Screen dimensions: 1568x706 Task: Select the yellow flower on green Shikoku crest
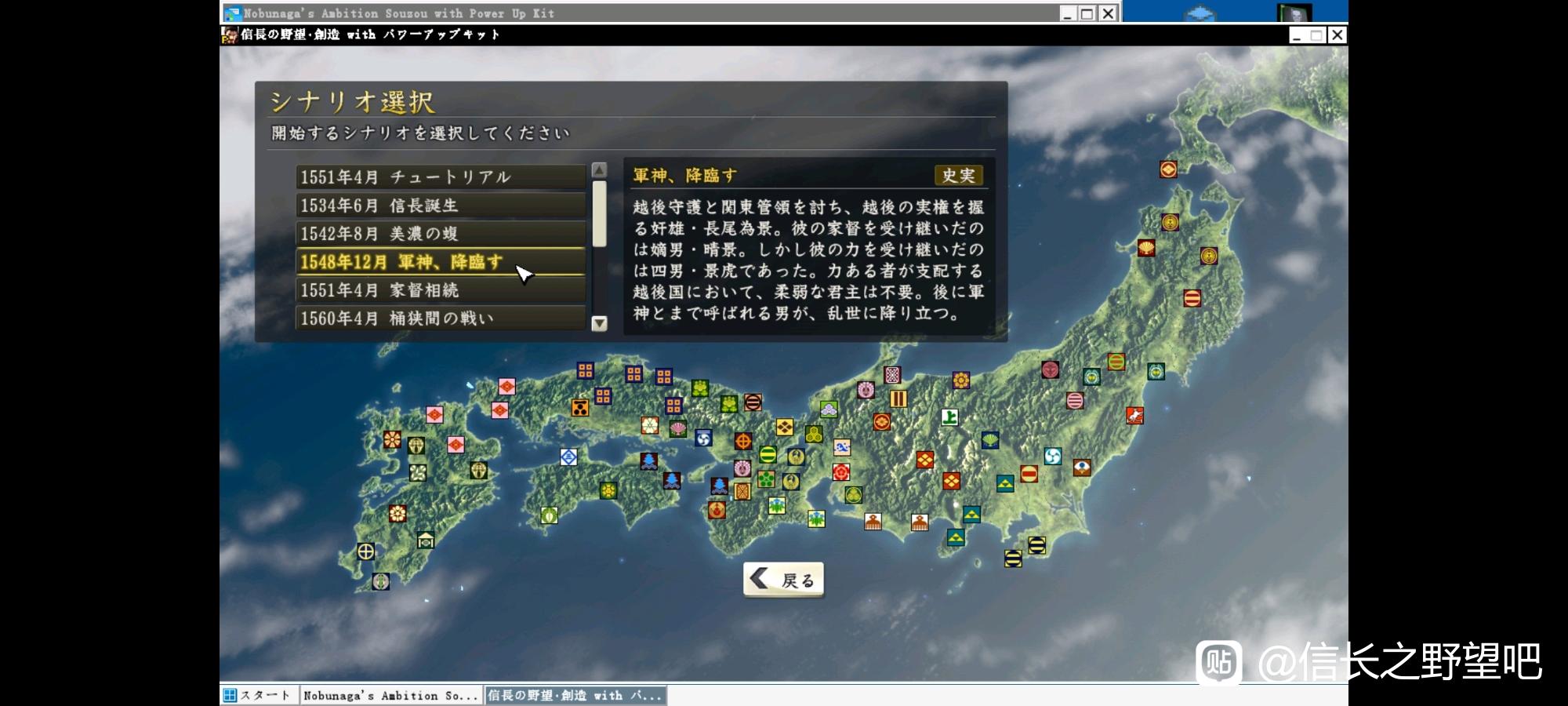608,490
